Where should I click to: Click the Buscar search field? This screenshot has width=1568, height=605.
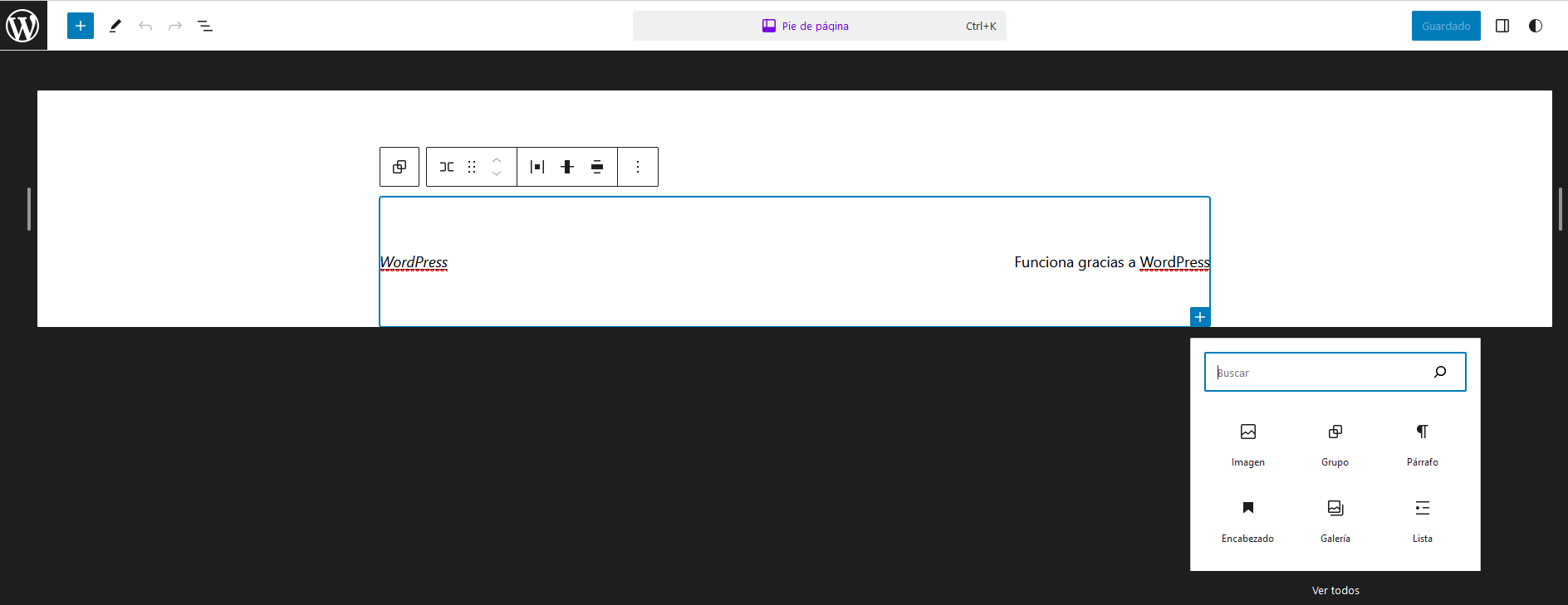pyautogui.click(x=1321, y=372)
